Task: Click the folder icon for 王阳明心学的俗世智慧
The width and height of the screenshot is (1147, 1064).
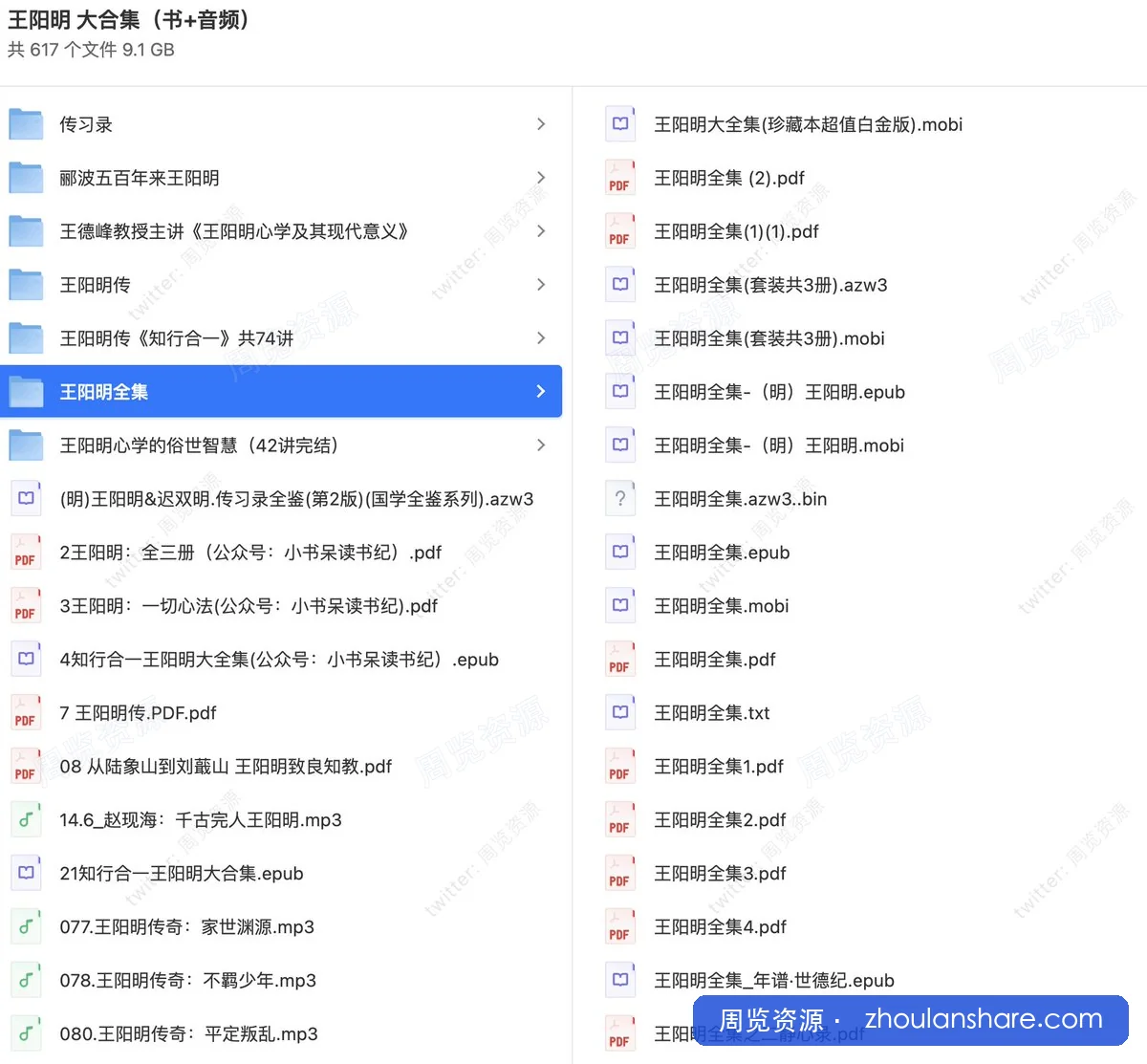Action: tap(26, 445)
